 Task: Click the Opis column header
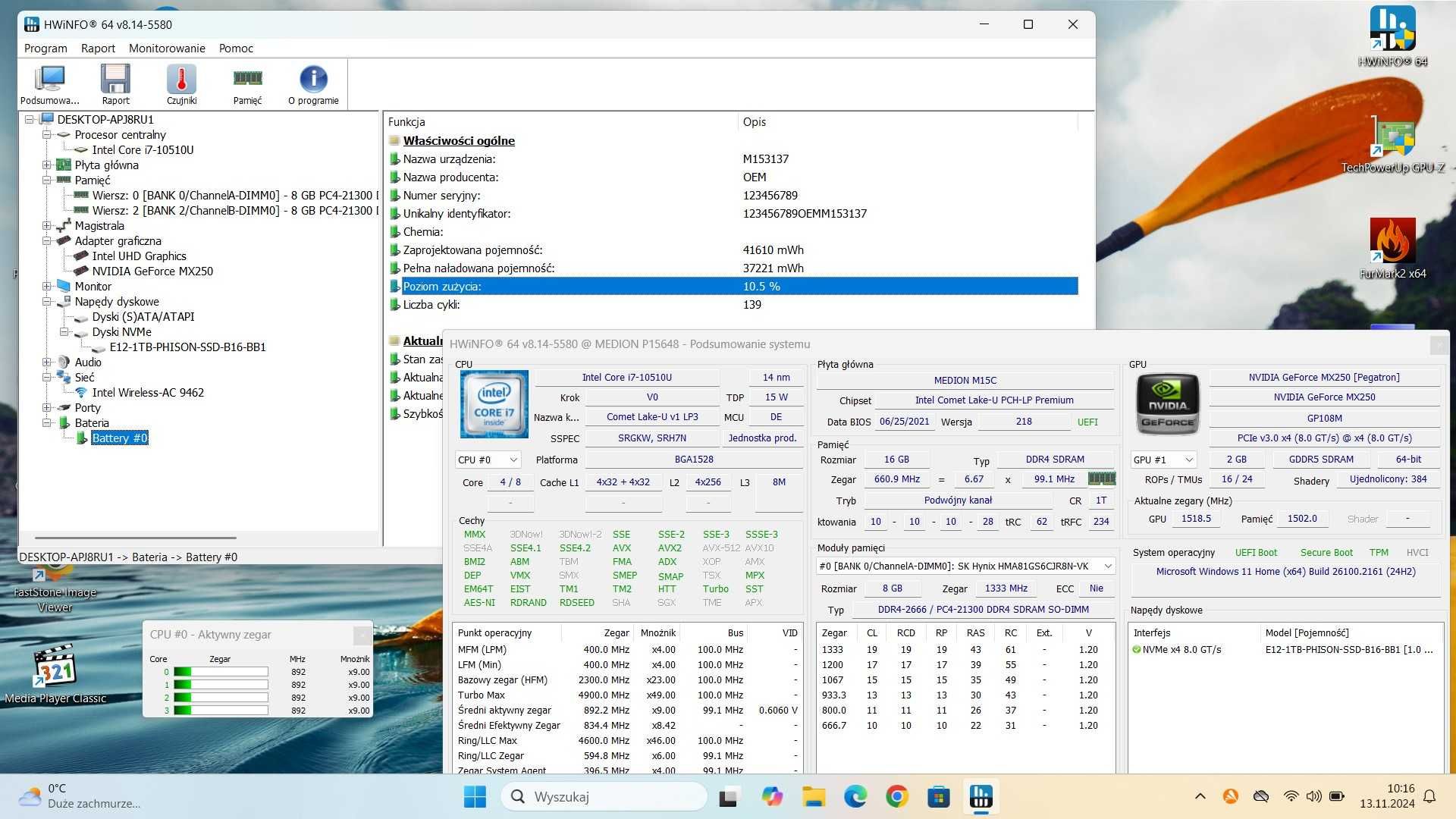pyautogui.click(x=907, y=121)
